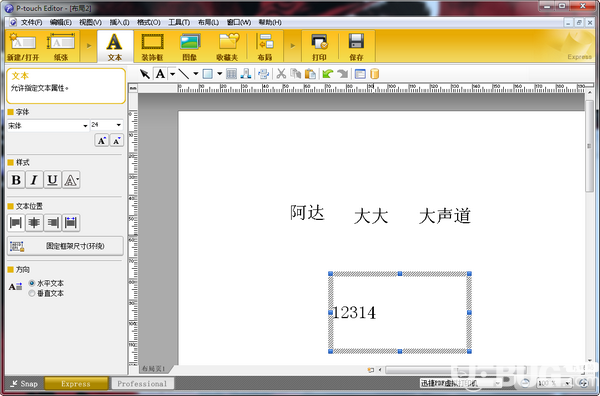The width and height of the screenshot is (600, 396).
Task: Insert a table with table icon
Action: point(232,74)
